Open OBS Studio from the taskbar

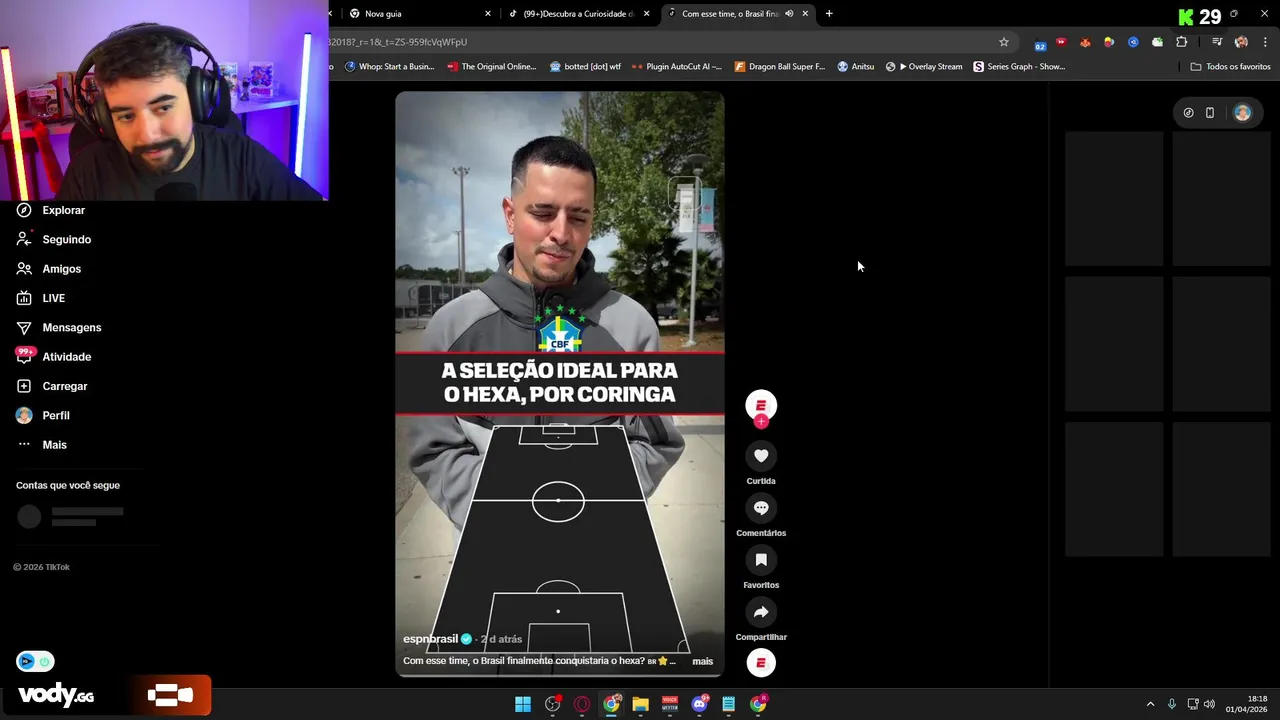(x=552, y=704)
